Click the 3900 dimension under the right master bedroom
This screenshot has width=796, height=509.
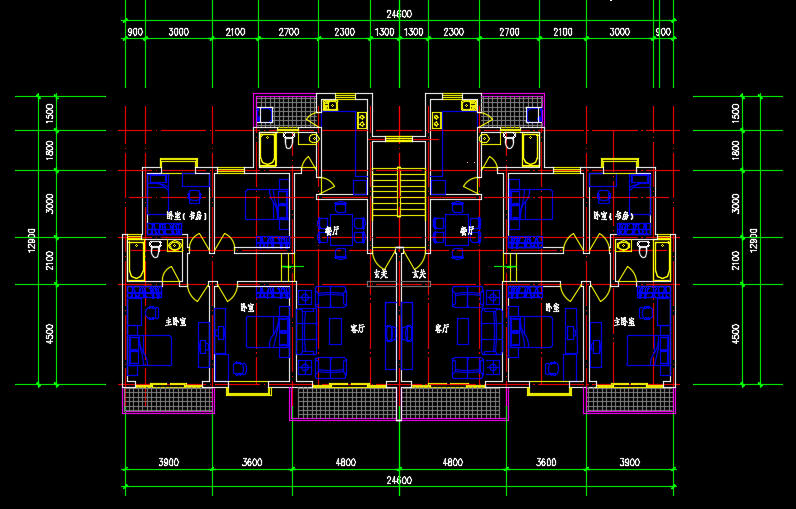click(629, 462)
